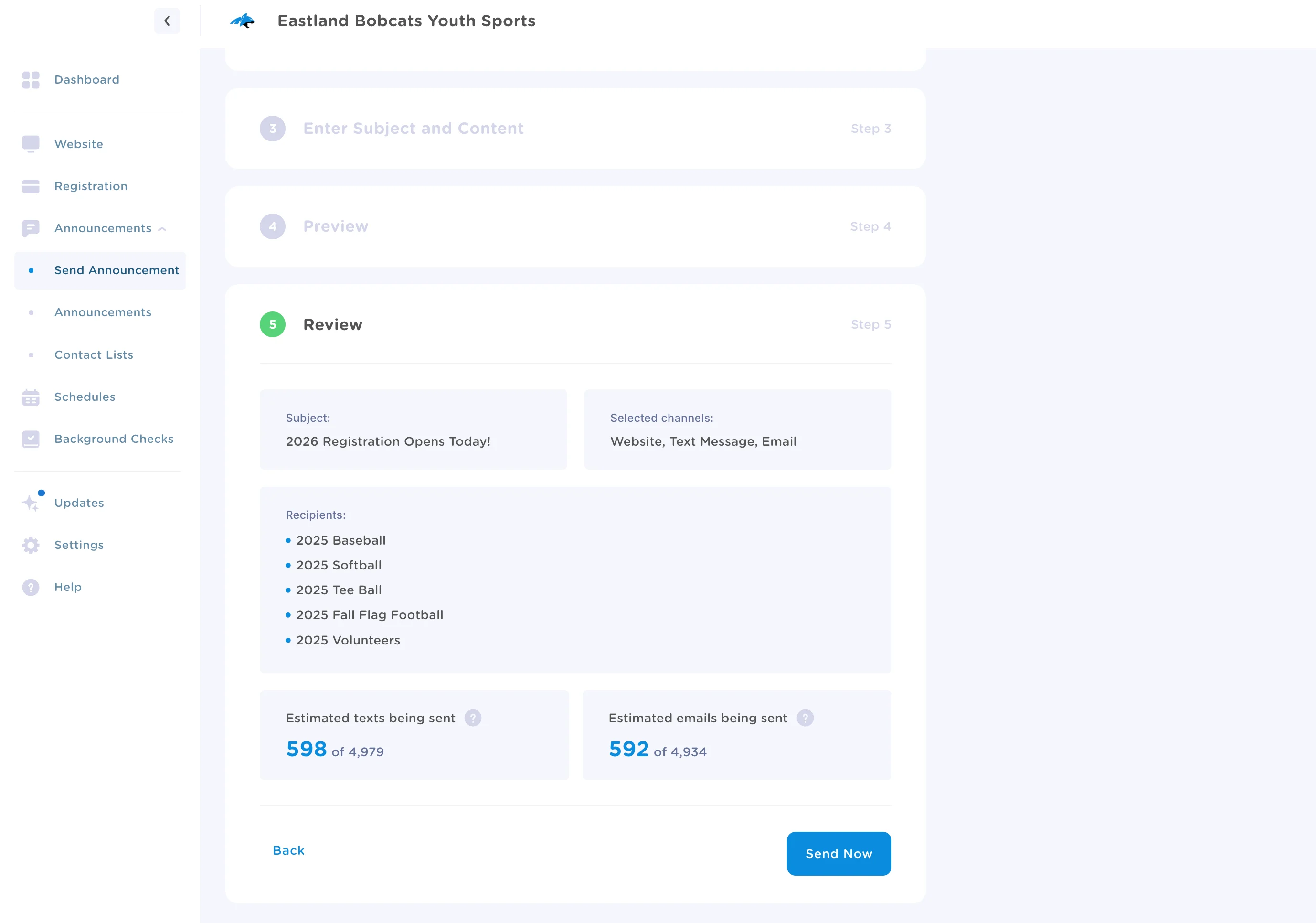Click help icon beside estimated emails

point(805,718)
